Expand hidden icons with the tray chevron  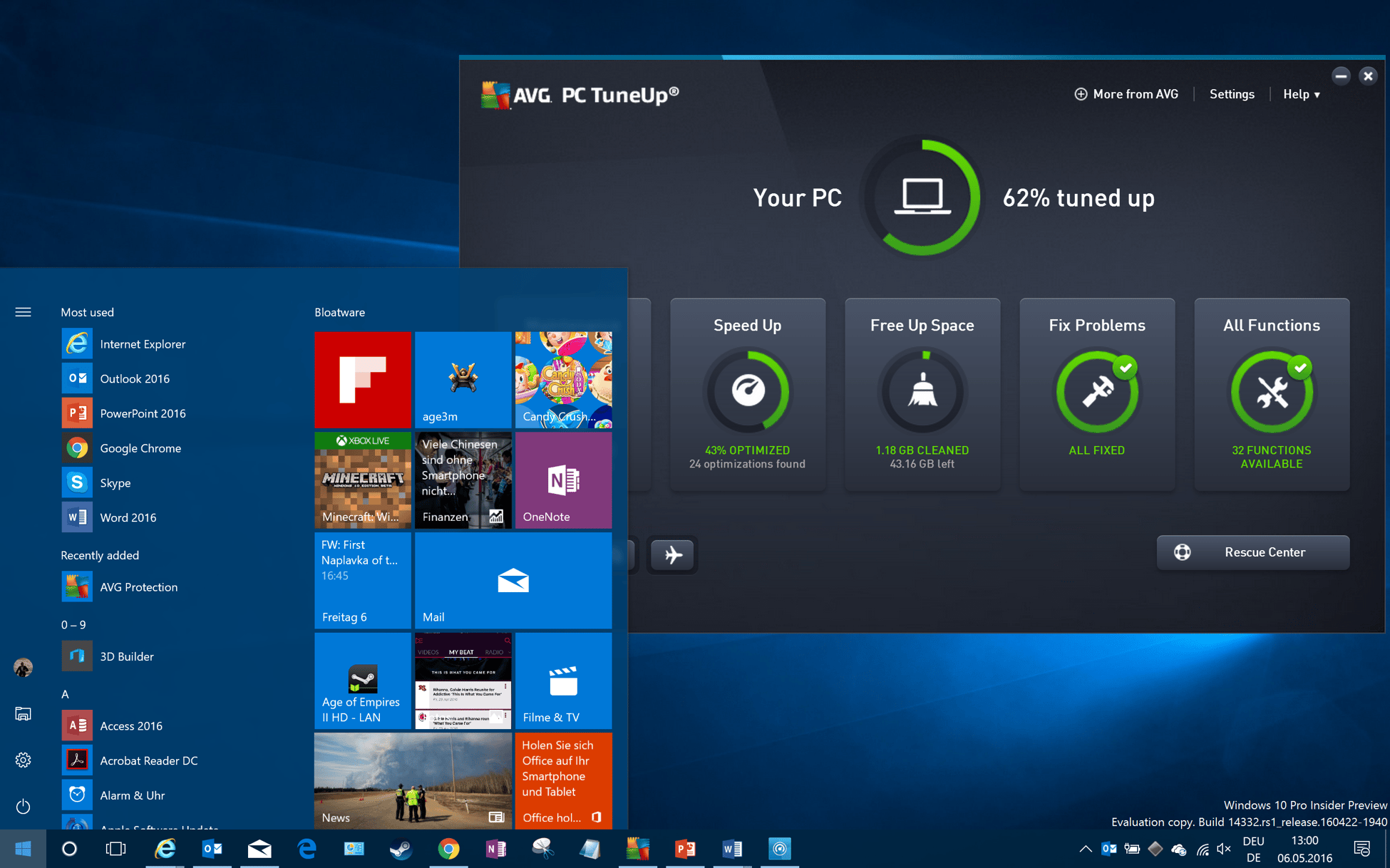(1085, 849)
